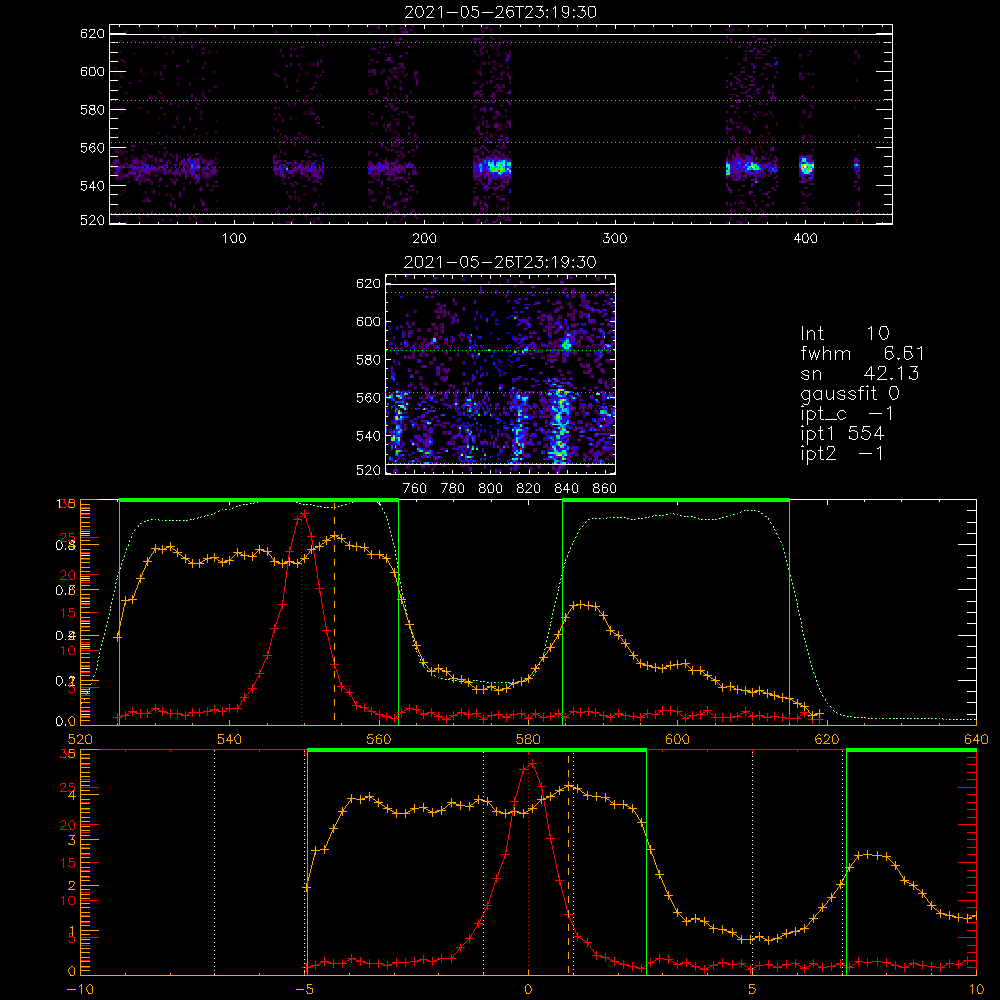
Task: Click the middle image title timestamp
Action: [500, 262]
